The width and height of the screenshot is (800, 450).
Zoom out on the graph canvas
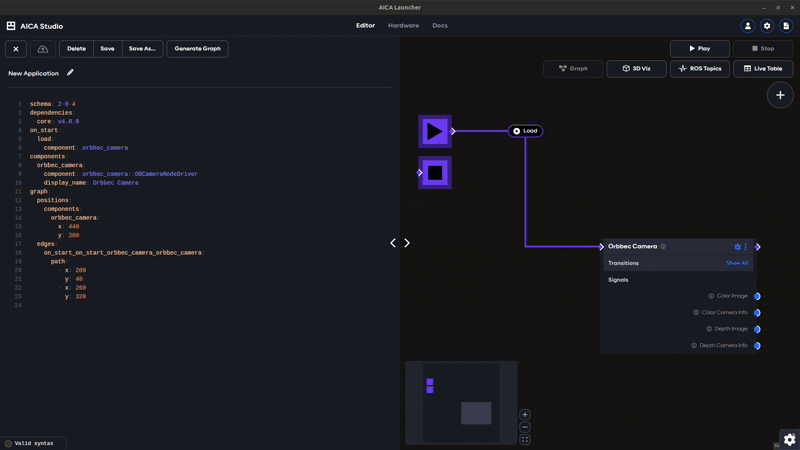tap(524, 427)
